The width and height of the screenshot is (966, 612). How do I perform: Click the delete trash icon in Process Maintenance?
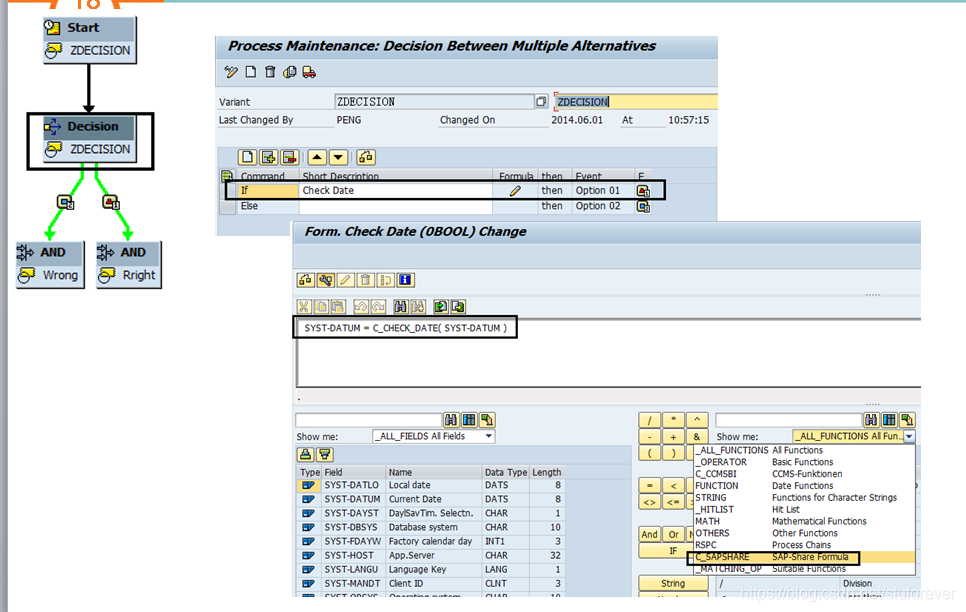[x=270, y=72]
